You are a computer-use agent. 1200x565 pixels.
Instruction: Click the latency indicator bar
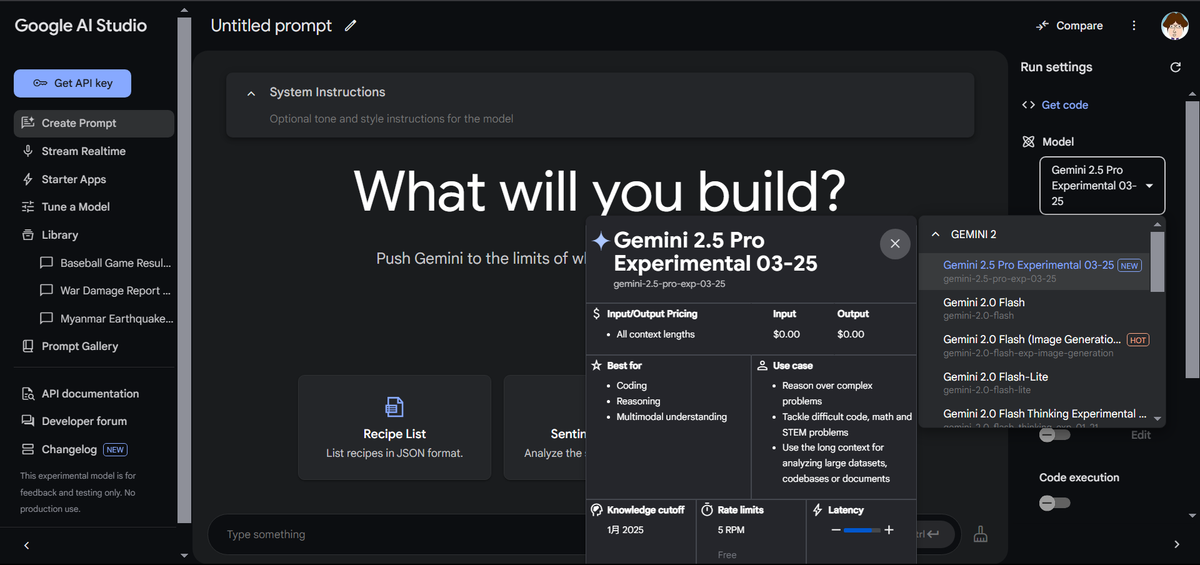coord(861,530)
